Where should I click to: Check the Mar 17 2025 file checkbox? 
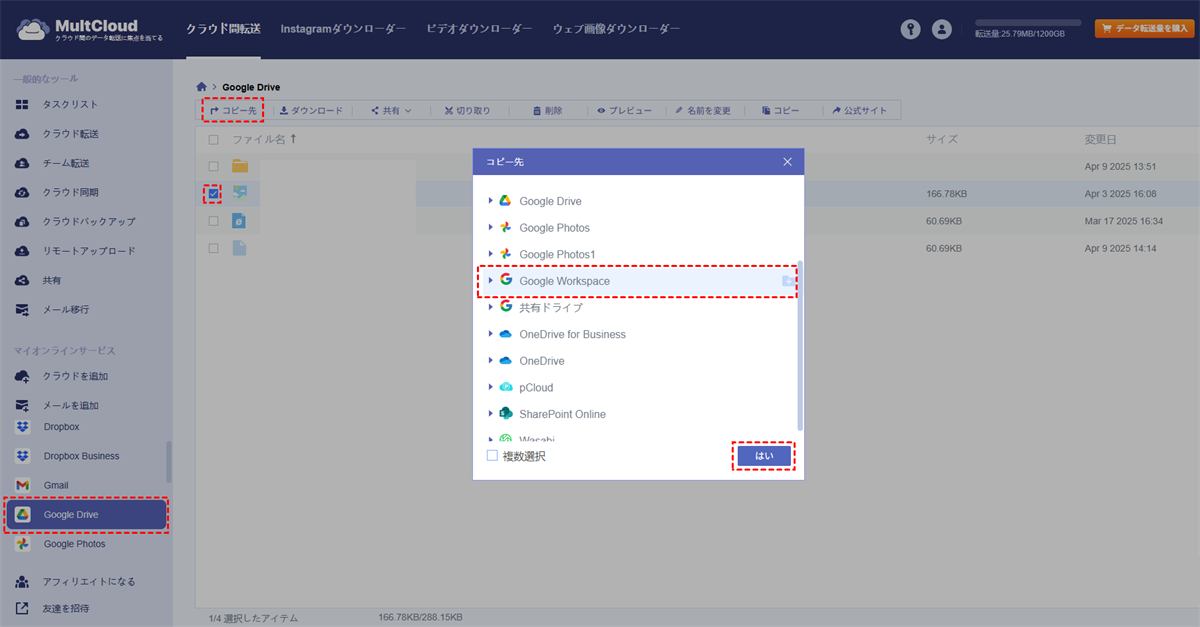(213, 220)
